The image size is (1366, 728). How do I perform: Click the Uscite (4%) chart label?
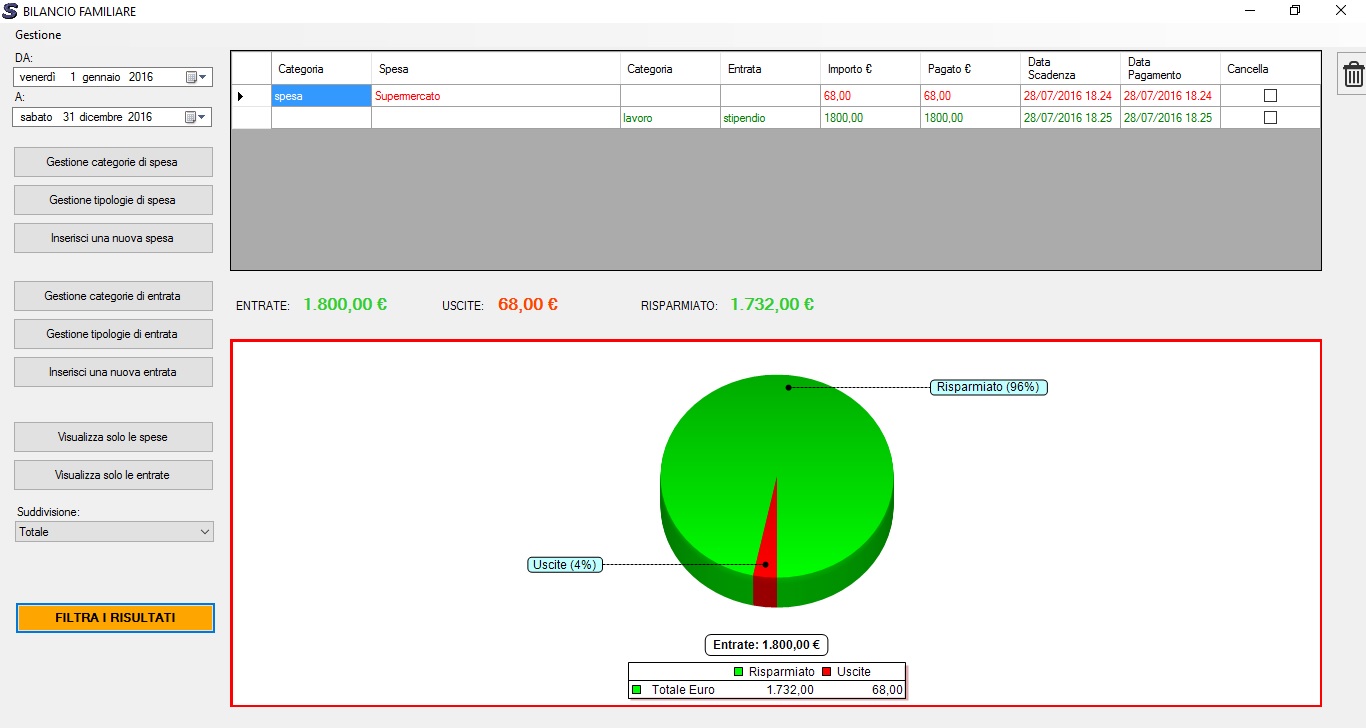[x=565, y=565]
